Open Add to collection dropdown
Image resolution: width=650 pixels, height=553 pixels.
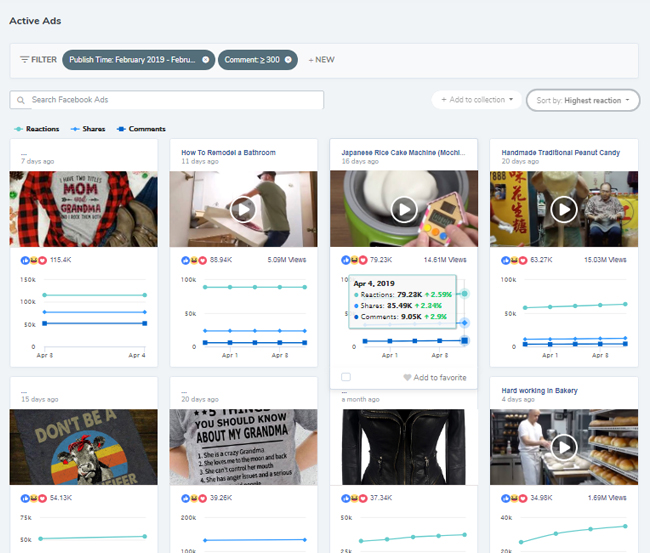point(477,100)
